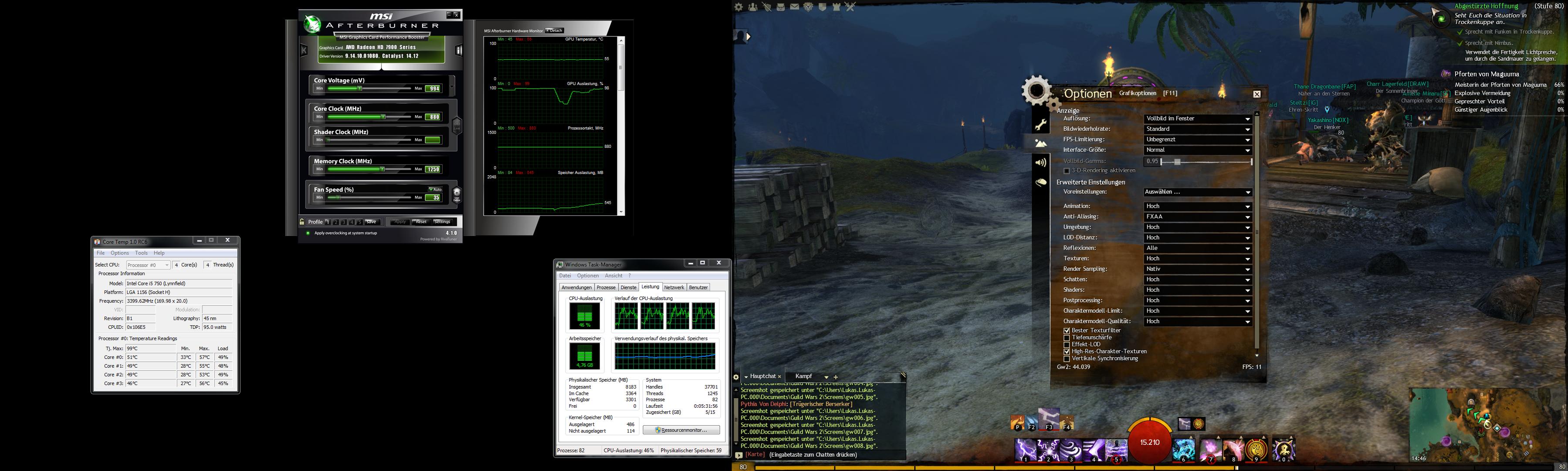Viewport: 1568px width, 471px height.
Task: Activate weapon skill 3 swirl icon
Action: click(1071, 450)
